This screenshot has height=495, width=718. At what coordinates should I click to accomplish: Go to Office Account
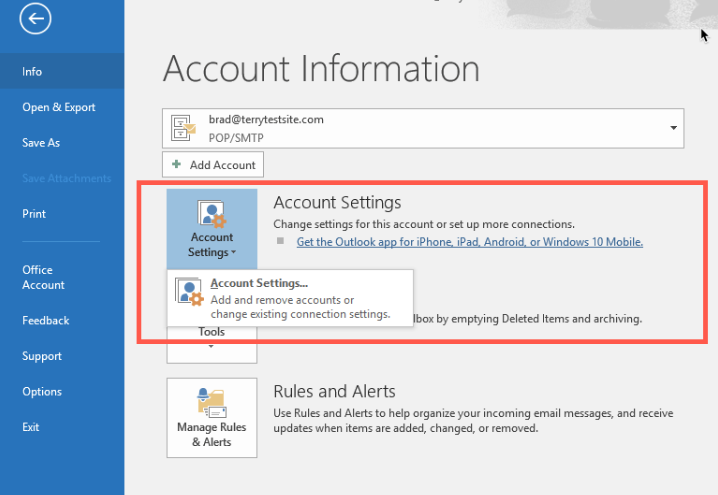pos(44,277)
